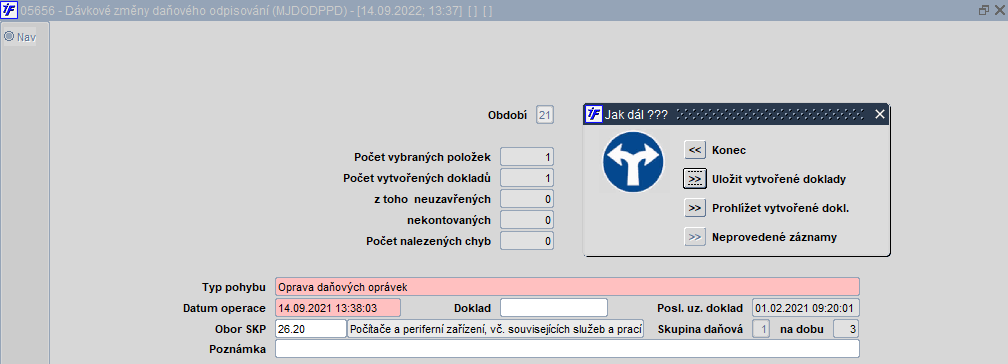The width and height of the screenshot is (1008, 364).
Task: Click the Obor SKP code field 26.20
Action: [311, 329]
